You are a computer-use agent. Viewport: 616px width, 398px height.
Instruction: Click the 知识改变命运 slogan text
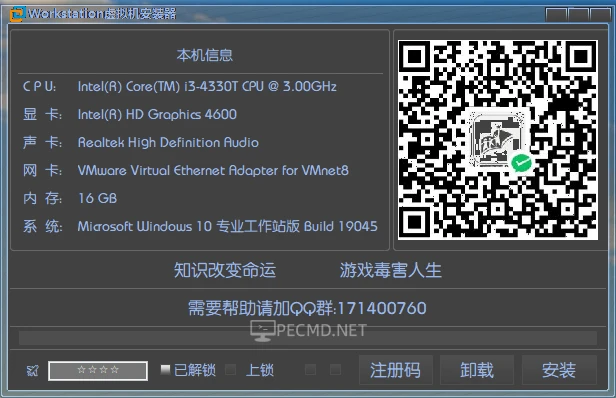[x=225, y=270]
